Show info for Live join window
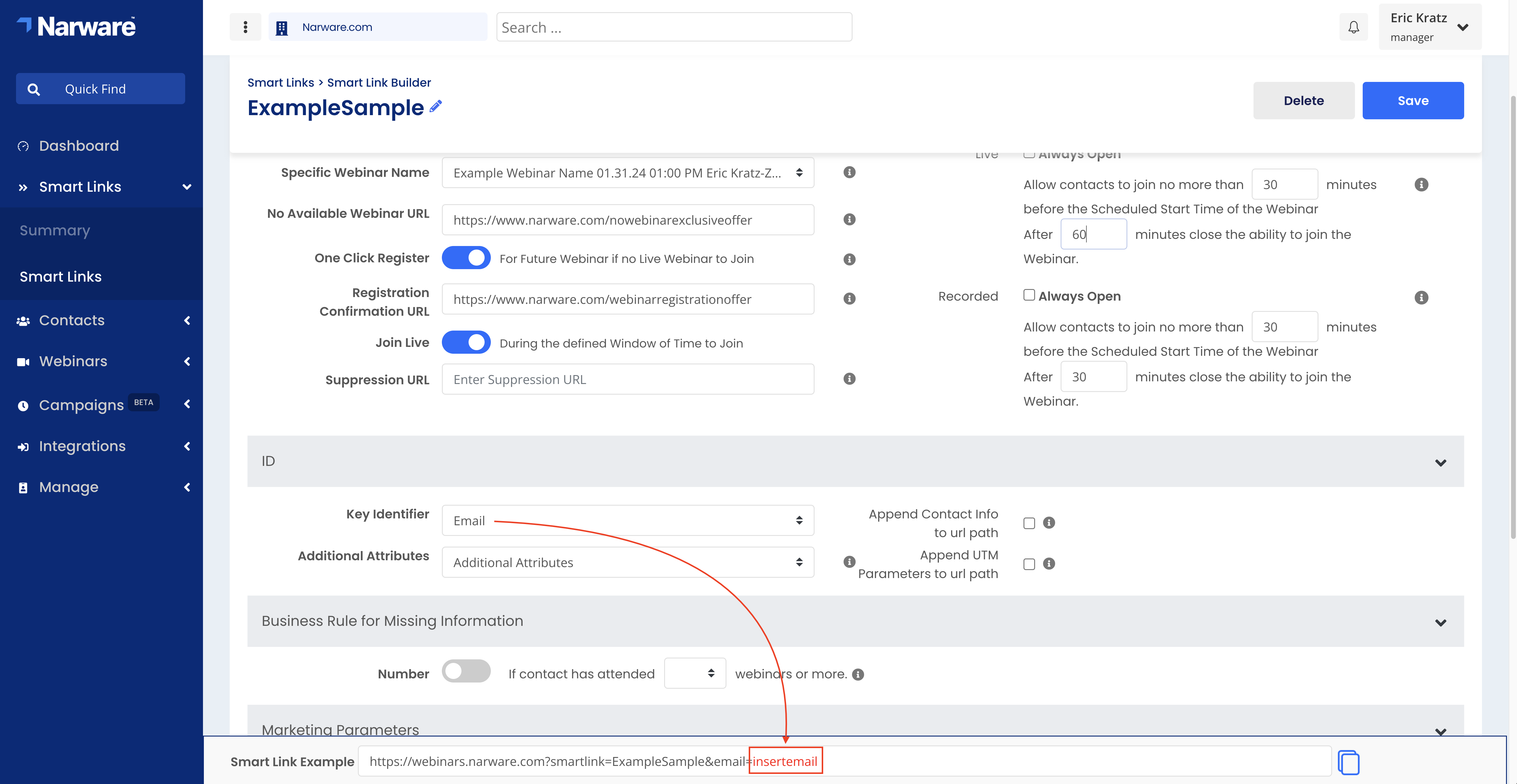This screenshot has height=784, width=1517. pos(1421,184)
